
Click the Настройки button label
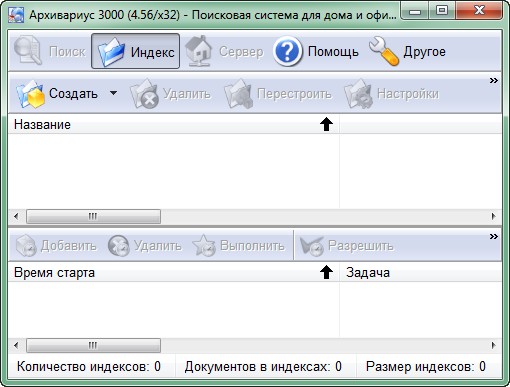click(408, 94)
